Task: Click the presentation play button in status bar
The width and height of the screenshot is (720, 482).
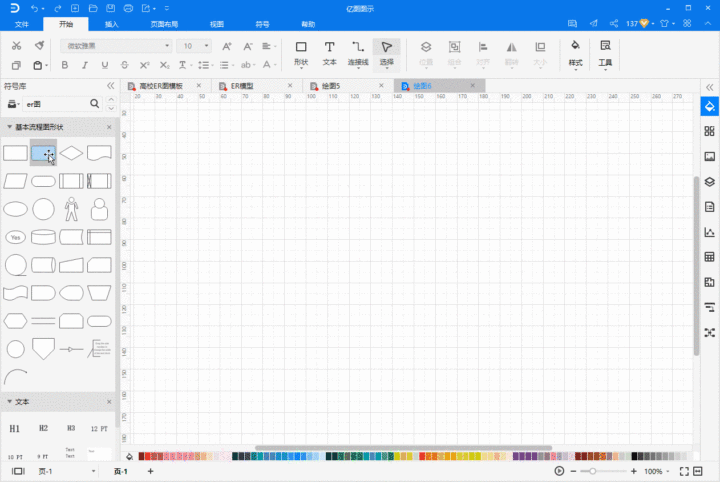Action: tap(559, 471)
